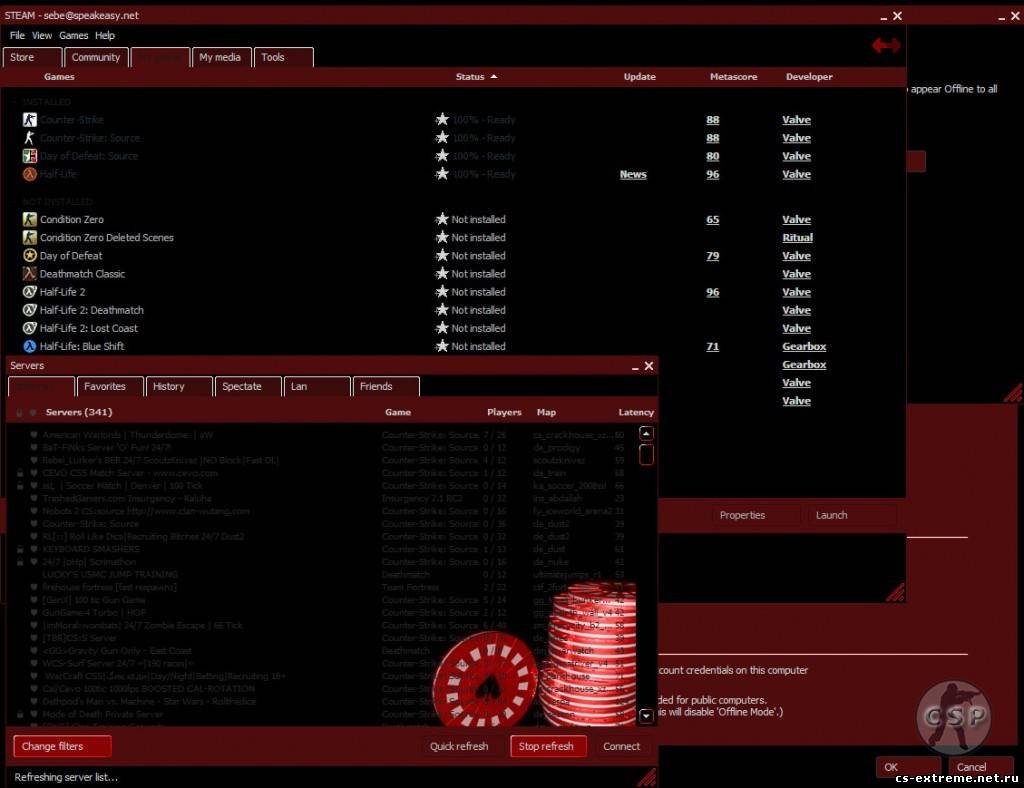Toggle favorite star for Day of Defeat: Source

tap(442, 155)
